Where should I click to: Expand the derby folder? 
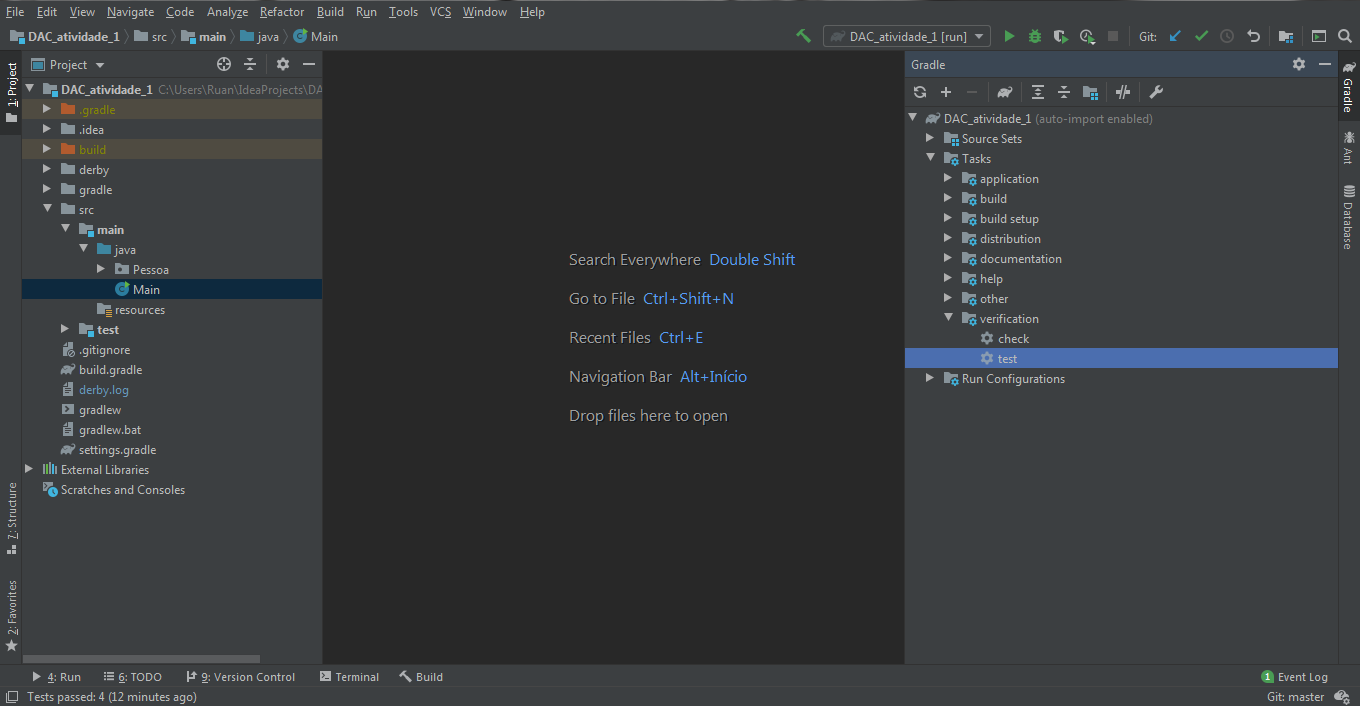tap(47, 170)
